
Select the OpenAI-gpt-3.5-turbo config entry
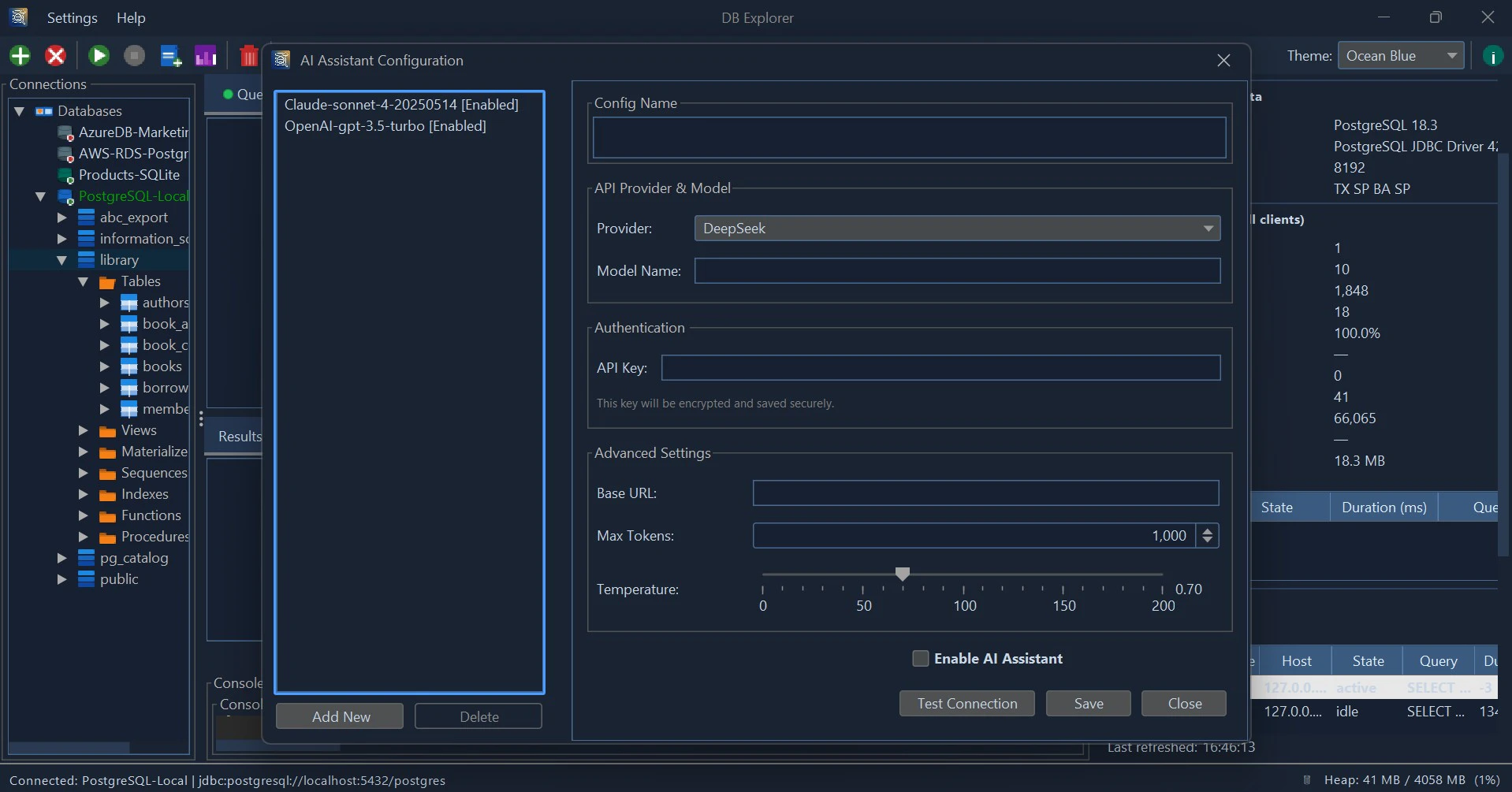pos(385,125)
